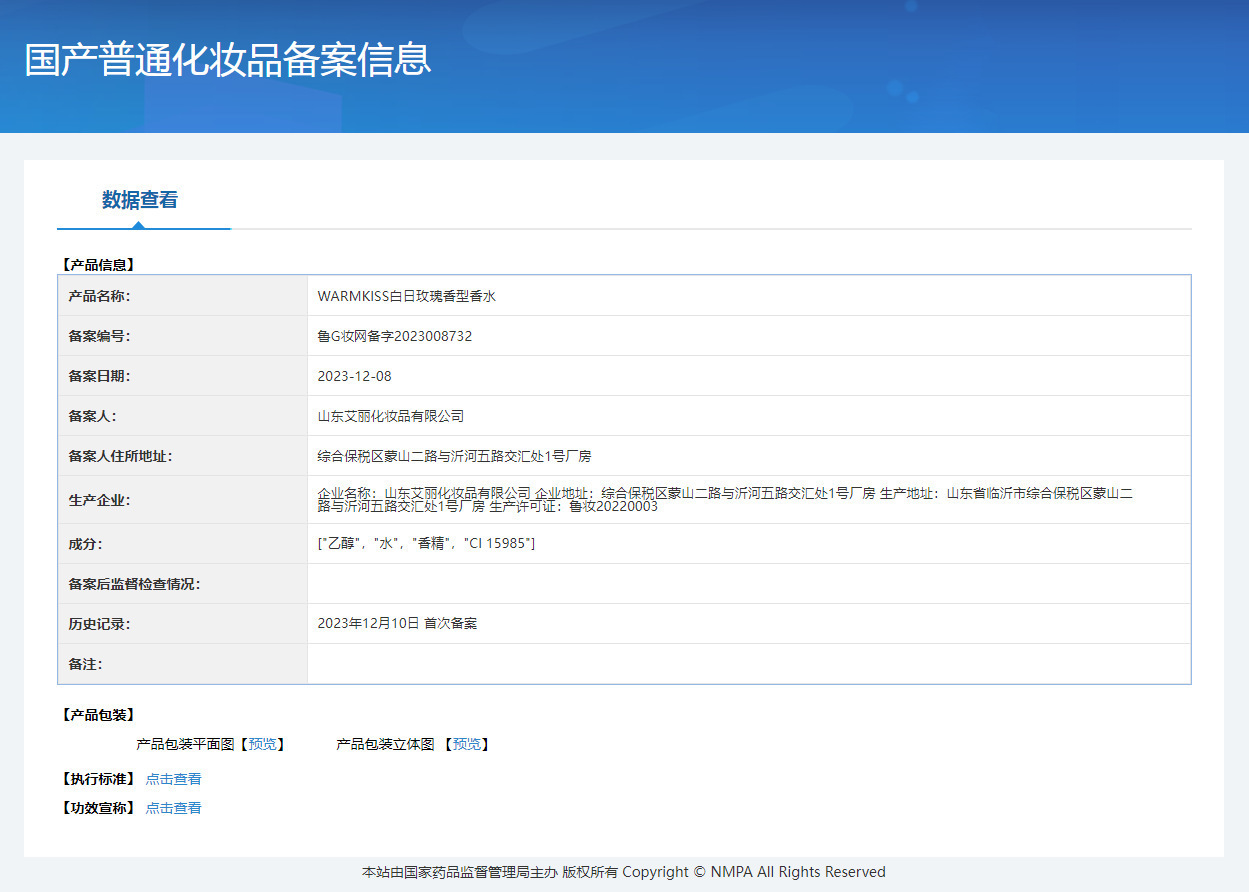The width and height of the screenshot is (1249, 892).
Task: Preview the 产品包装平面图 image
Action: click(x=265, y=744)
